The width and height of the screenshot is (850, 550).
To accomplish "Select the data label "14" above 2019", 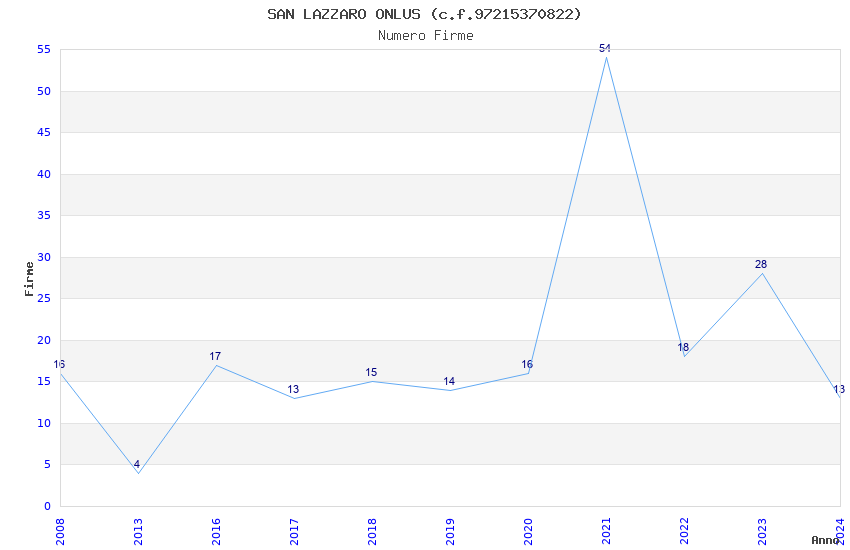I will [x=449, y=381].
